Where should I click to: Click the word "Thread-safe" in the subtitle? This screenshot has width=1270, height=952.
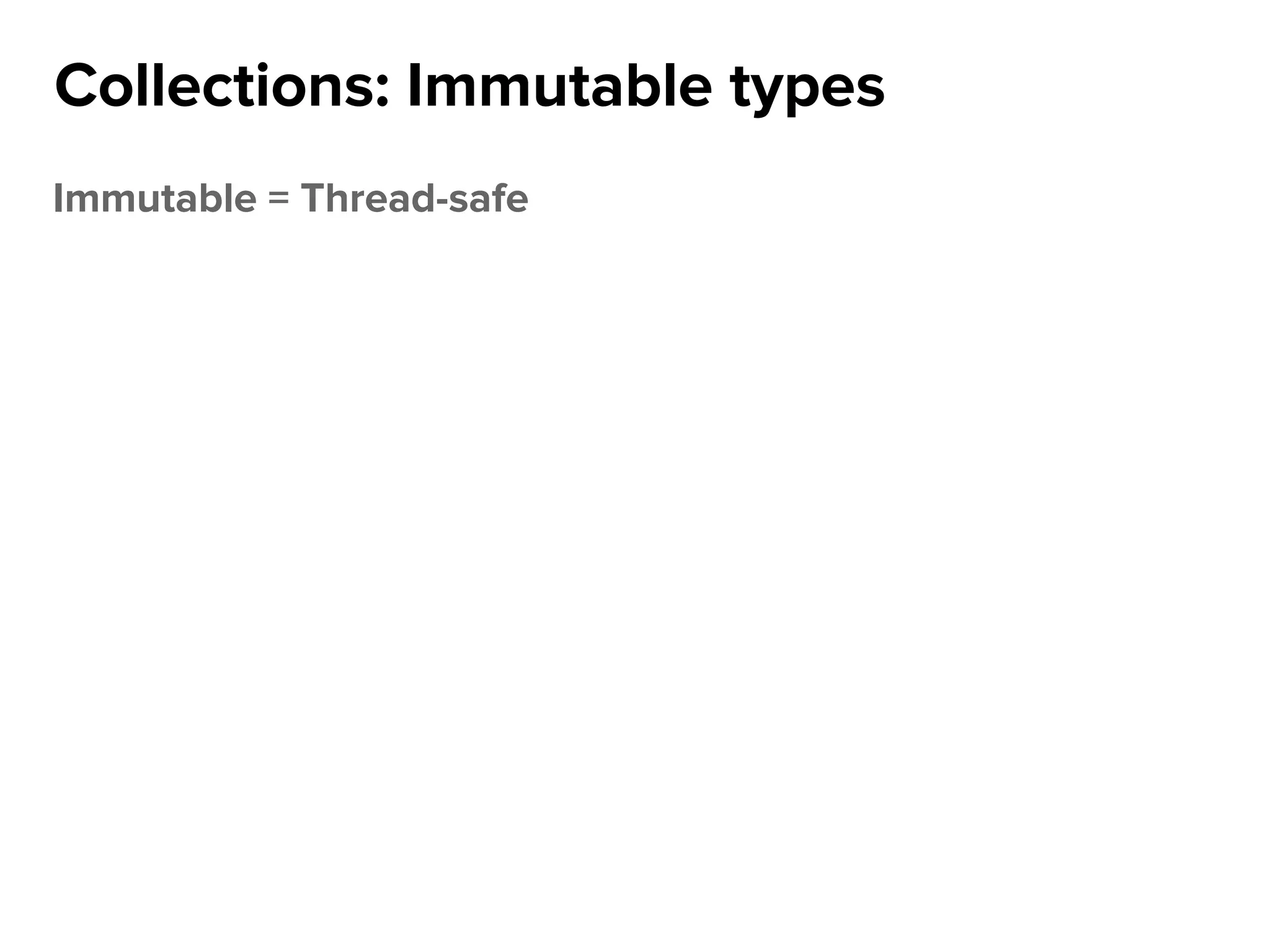pos(415,198)
